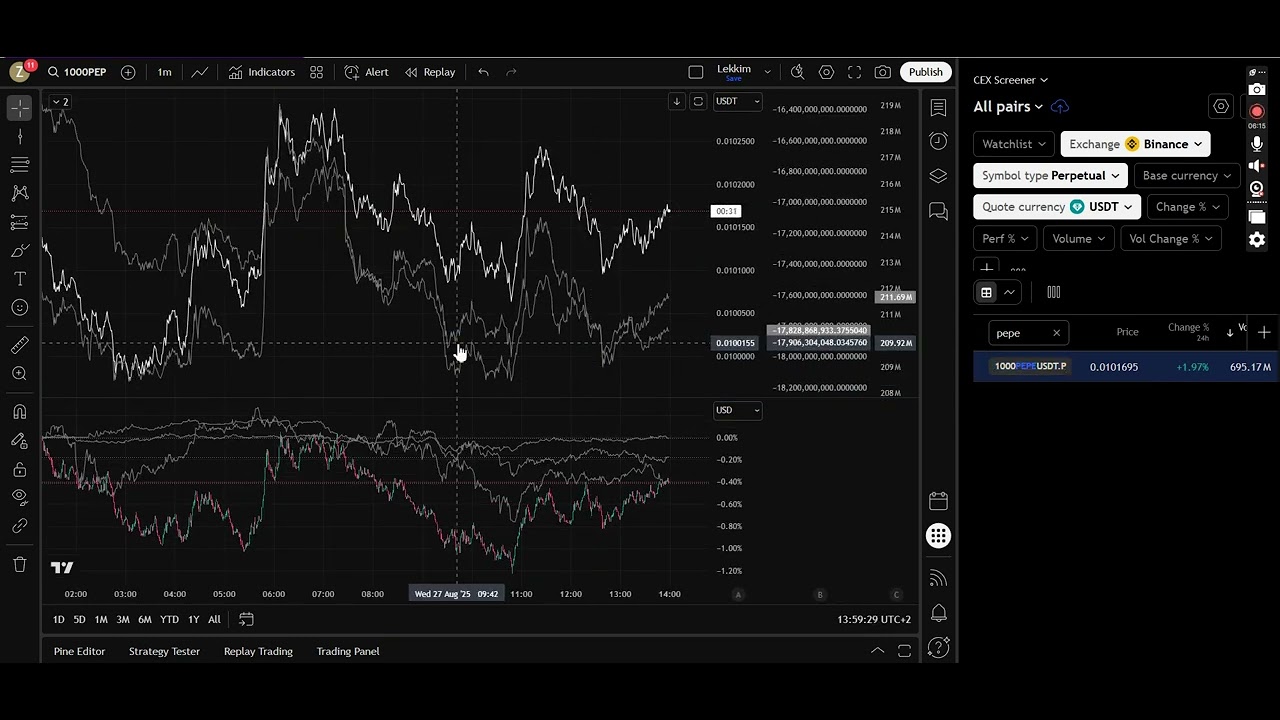Open the Replay Trading tab
Screen dimensions: 1280x720
click(x=258, y=651)
